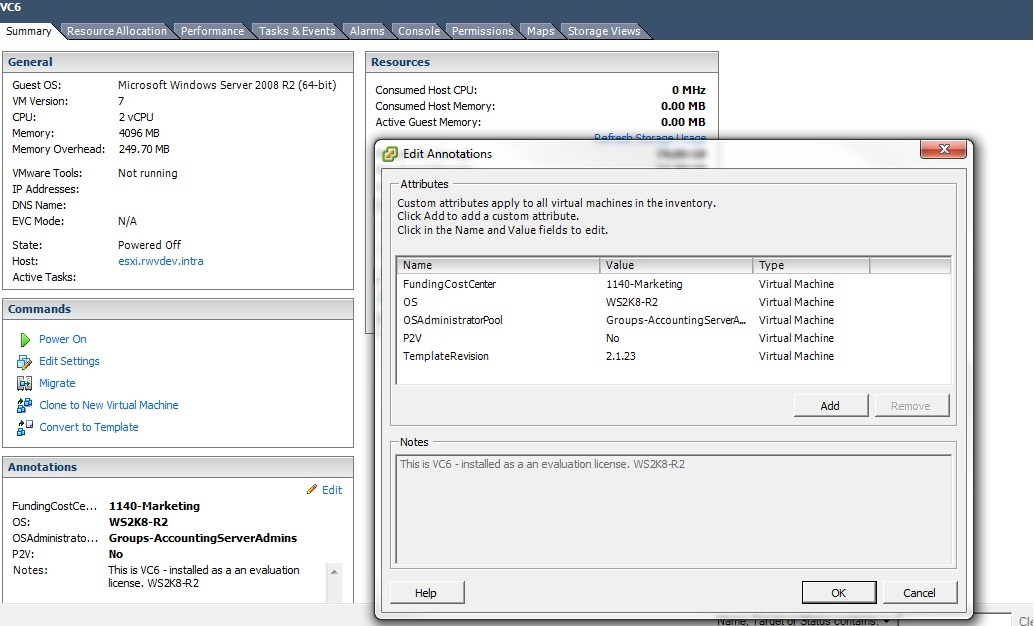Sort attributes by the Name column header
The image size is (1034, 626).
[498, 265]
